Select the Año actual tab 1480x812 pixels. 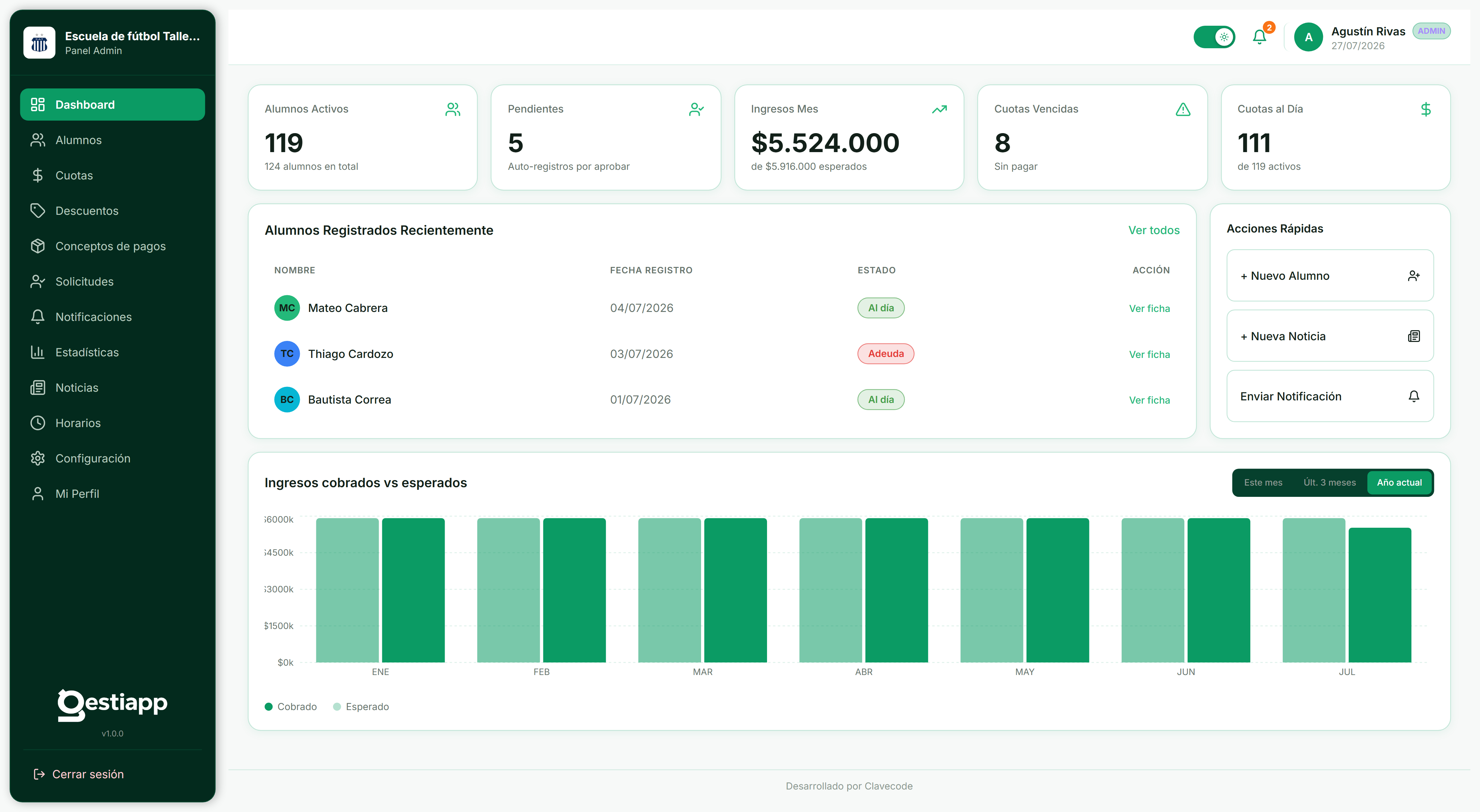click(x=1399, y=482)
